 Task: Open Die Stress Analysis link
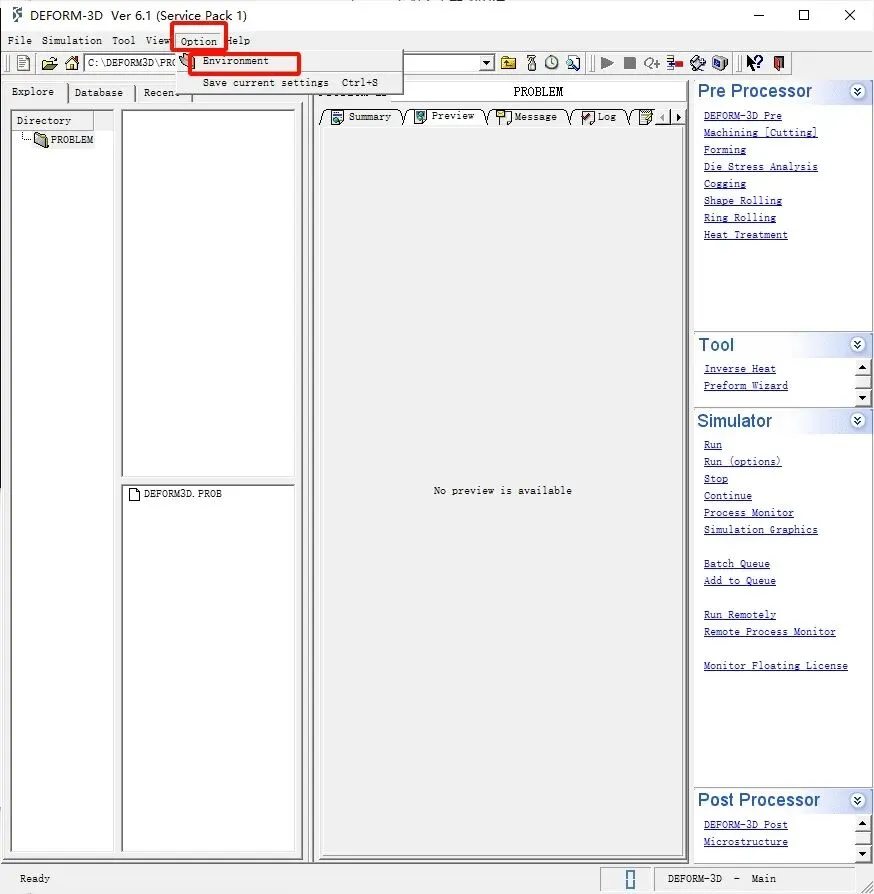pos(761,166)
